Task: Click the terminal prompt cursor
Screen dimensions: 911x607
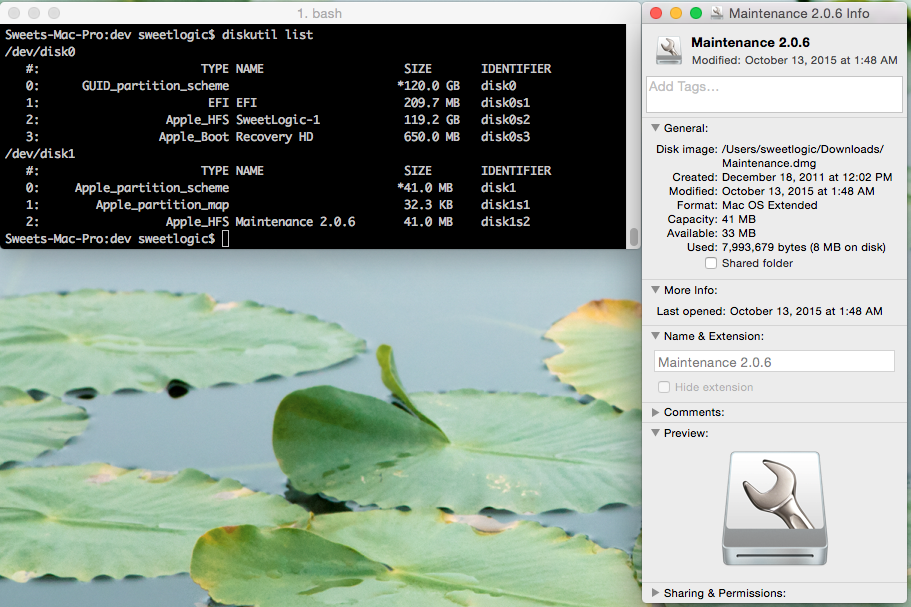Action: 225,239
